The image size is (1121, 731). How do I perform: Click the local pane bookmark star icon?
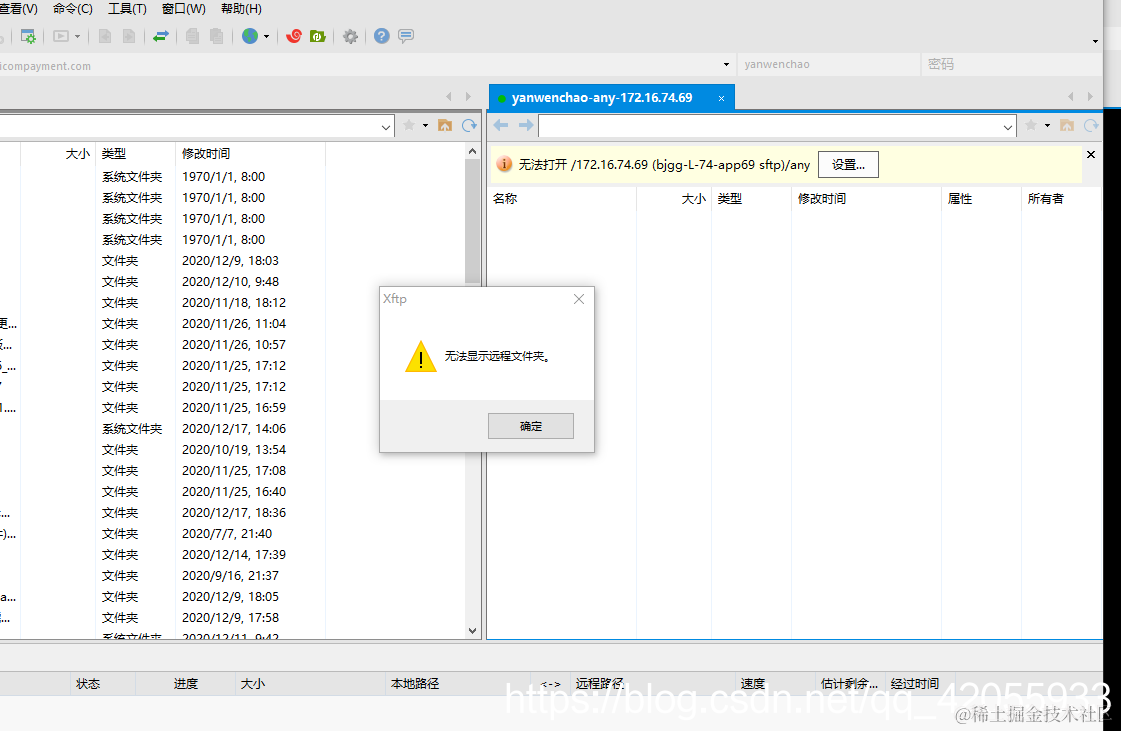click(x=409, y=125)
